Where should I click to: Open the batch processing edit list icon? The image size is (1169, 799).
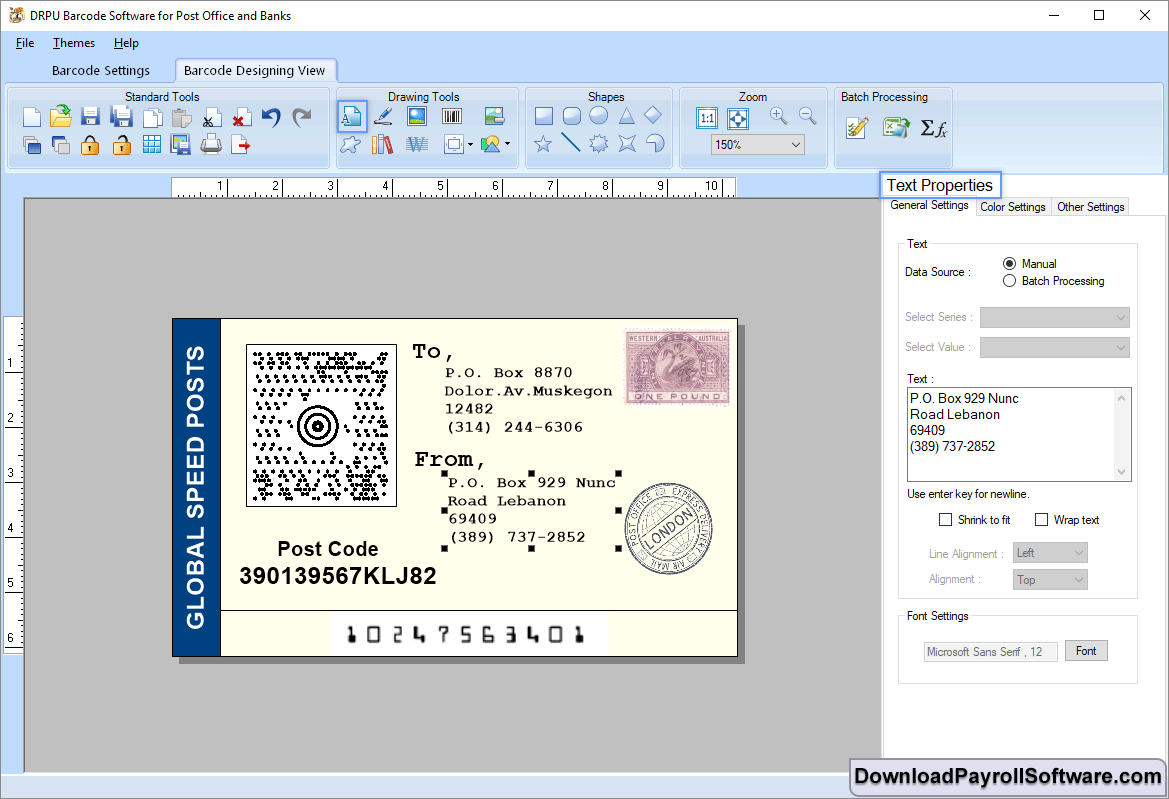click(x=857, y=128)
